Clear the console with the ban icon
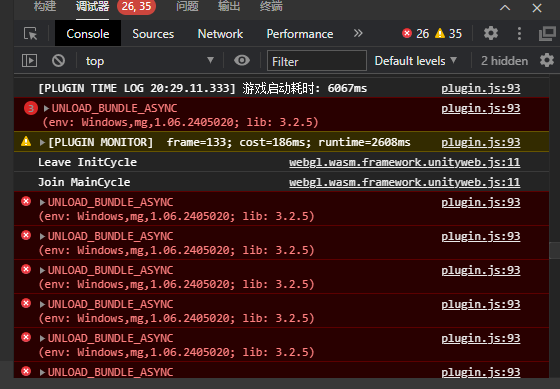560x389 pixels. click(58, 60)
